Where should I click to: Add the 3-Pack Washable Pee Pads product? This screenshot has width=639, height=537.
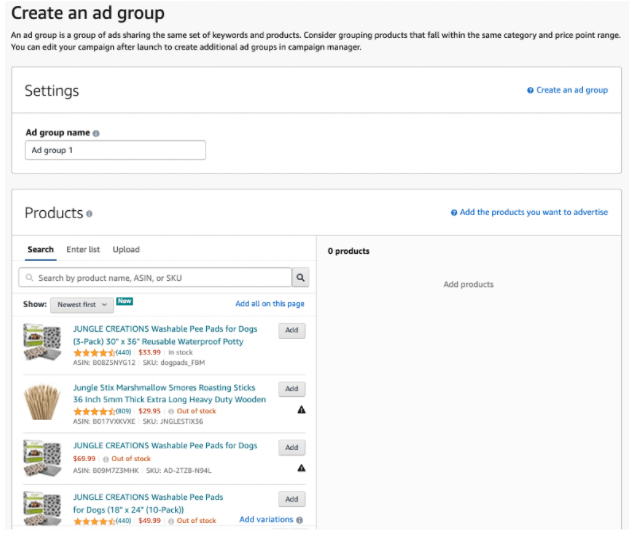pyautogui.click(x=291, y=331)
